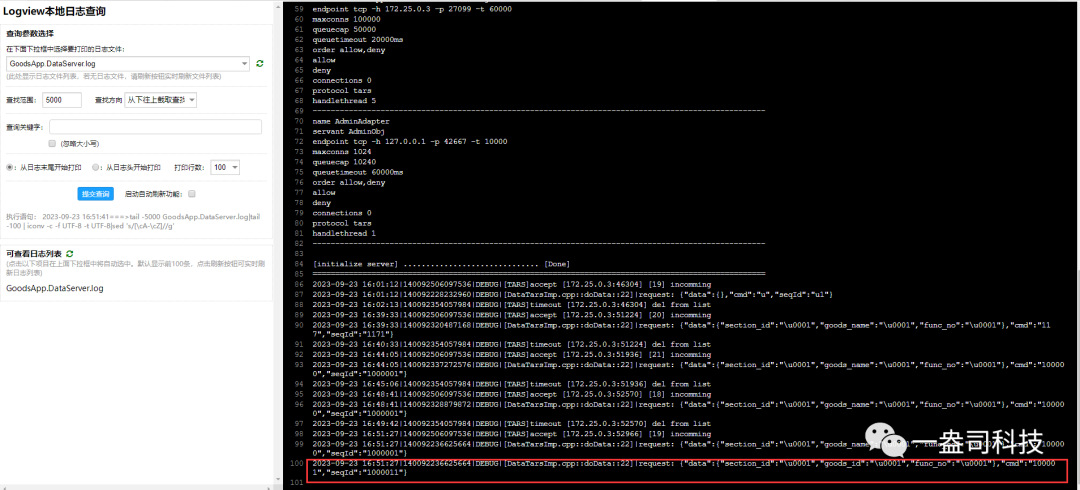Enable the 启动自动刷新功能 checkbox

[x=192, y=194]
